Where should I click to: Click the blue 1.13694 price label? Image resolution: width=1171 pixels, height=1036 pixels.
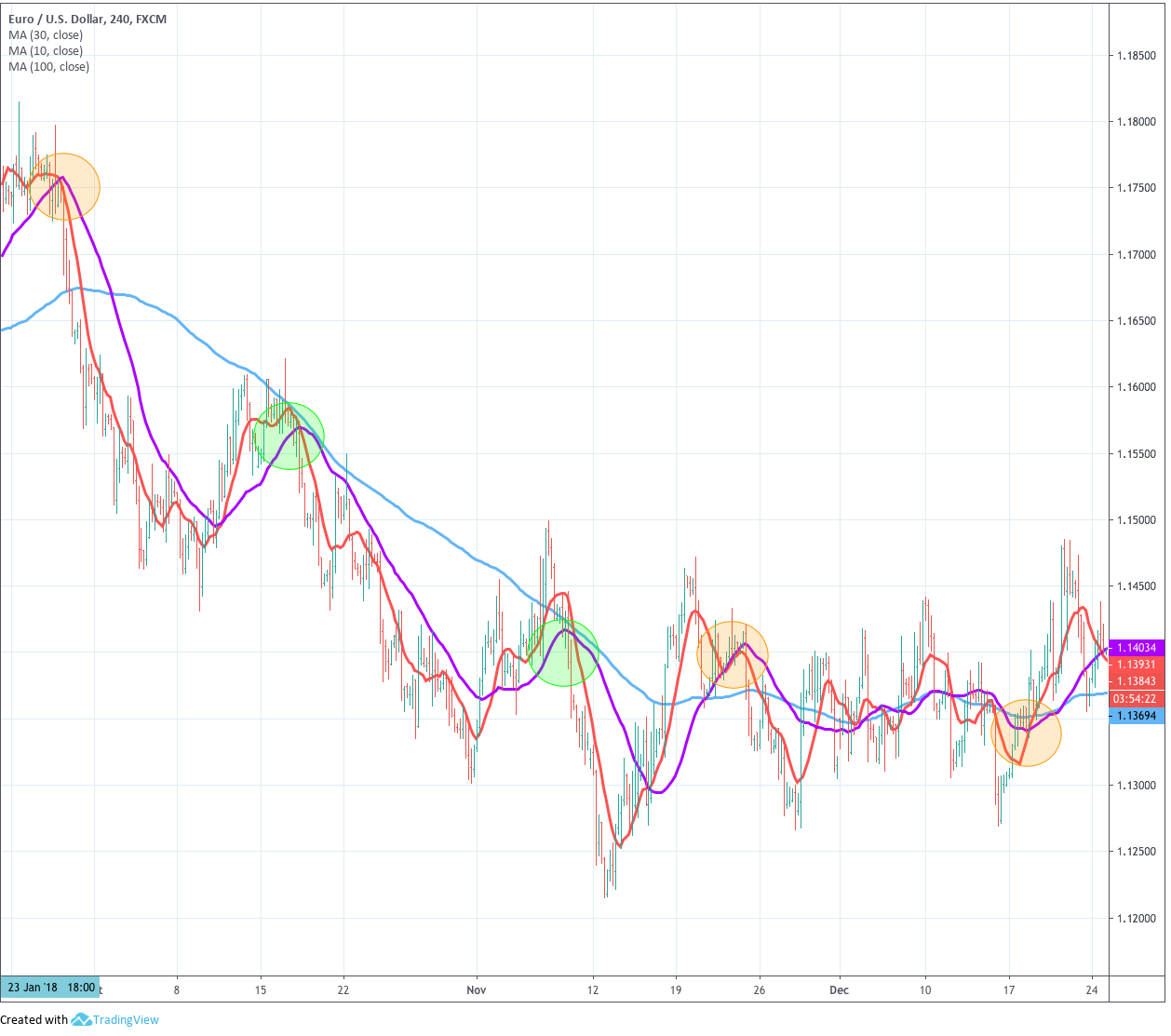(1137, 716)
